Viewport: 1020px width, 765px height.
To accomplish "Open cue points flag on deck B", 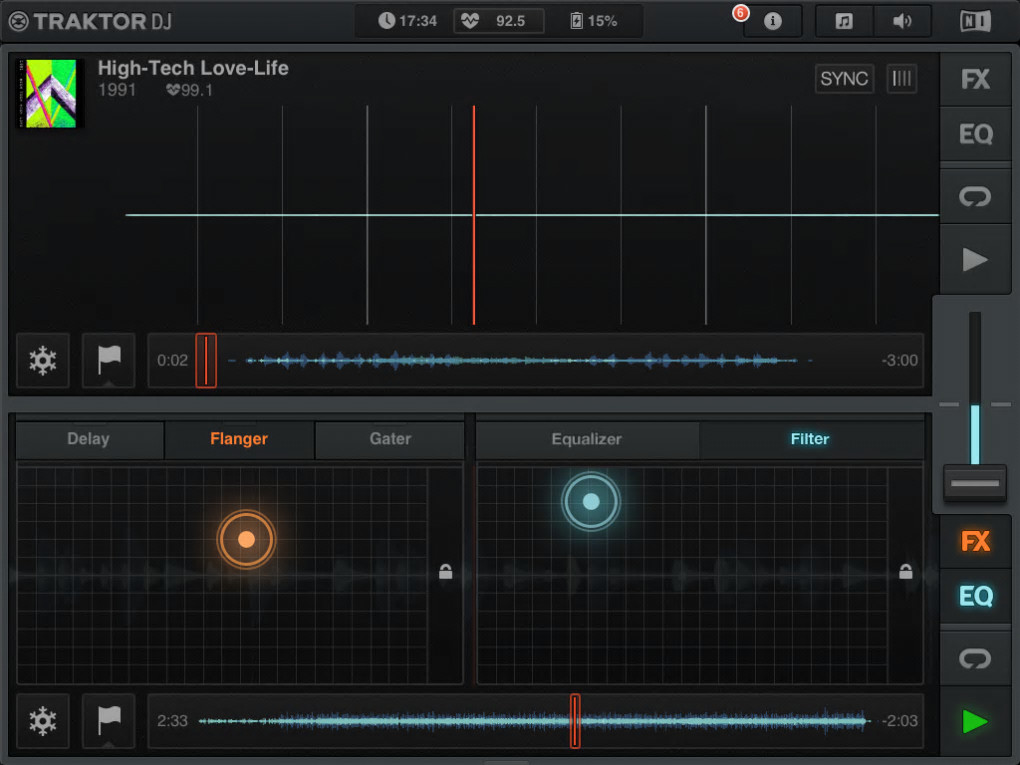I will [109, 721].
